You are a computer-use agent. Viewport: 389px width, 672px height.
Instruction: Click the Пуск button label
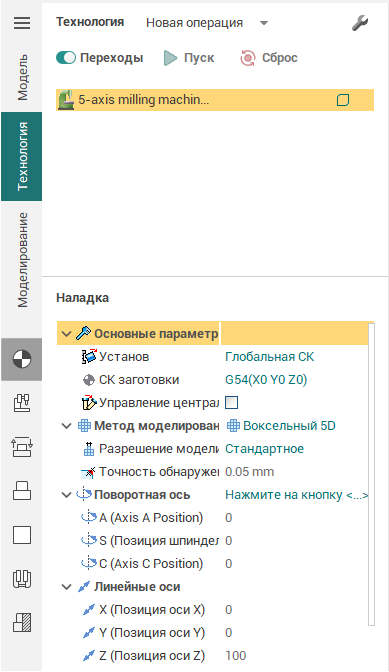coord(199,58)
